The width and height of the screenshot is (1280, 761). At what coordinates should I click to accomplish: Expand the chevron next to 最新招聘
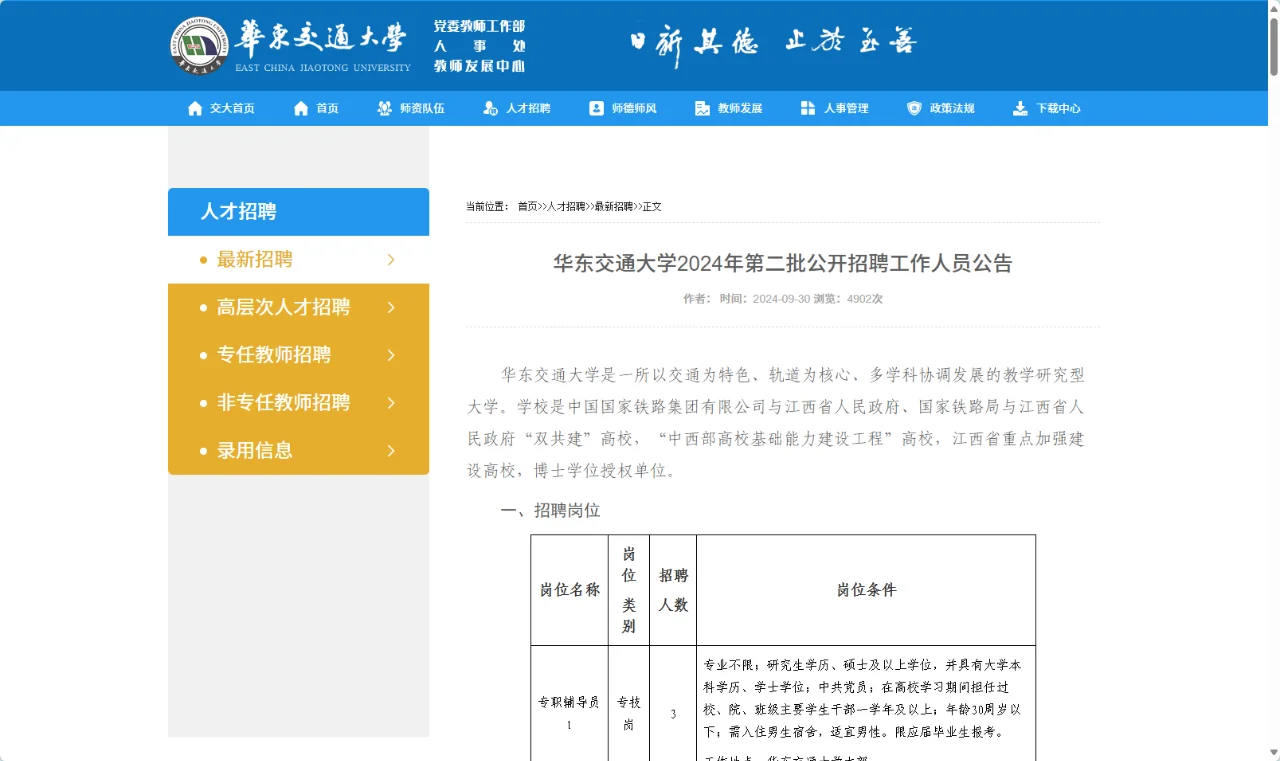[x=391, y=260]
